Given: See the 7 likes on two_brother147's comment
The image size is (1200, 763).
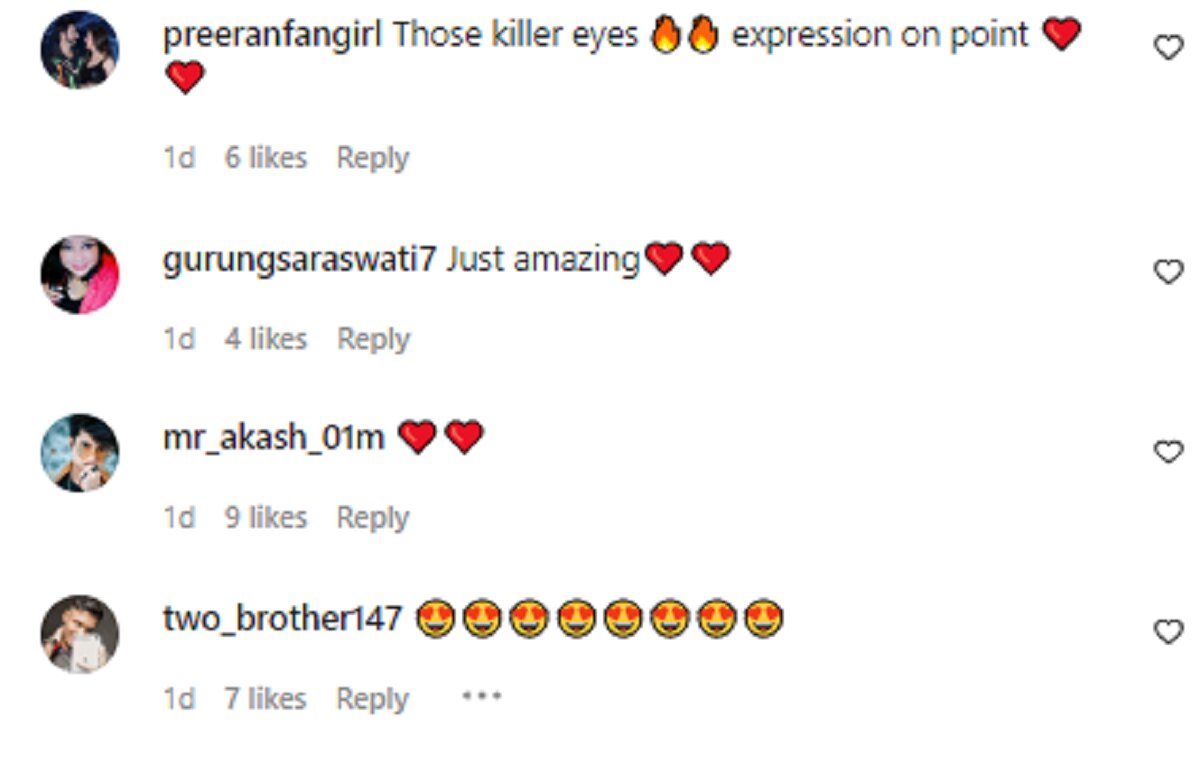Looking at the screenshot, I should (265, 699).
